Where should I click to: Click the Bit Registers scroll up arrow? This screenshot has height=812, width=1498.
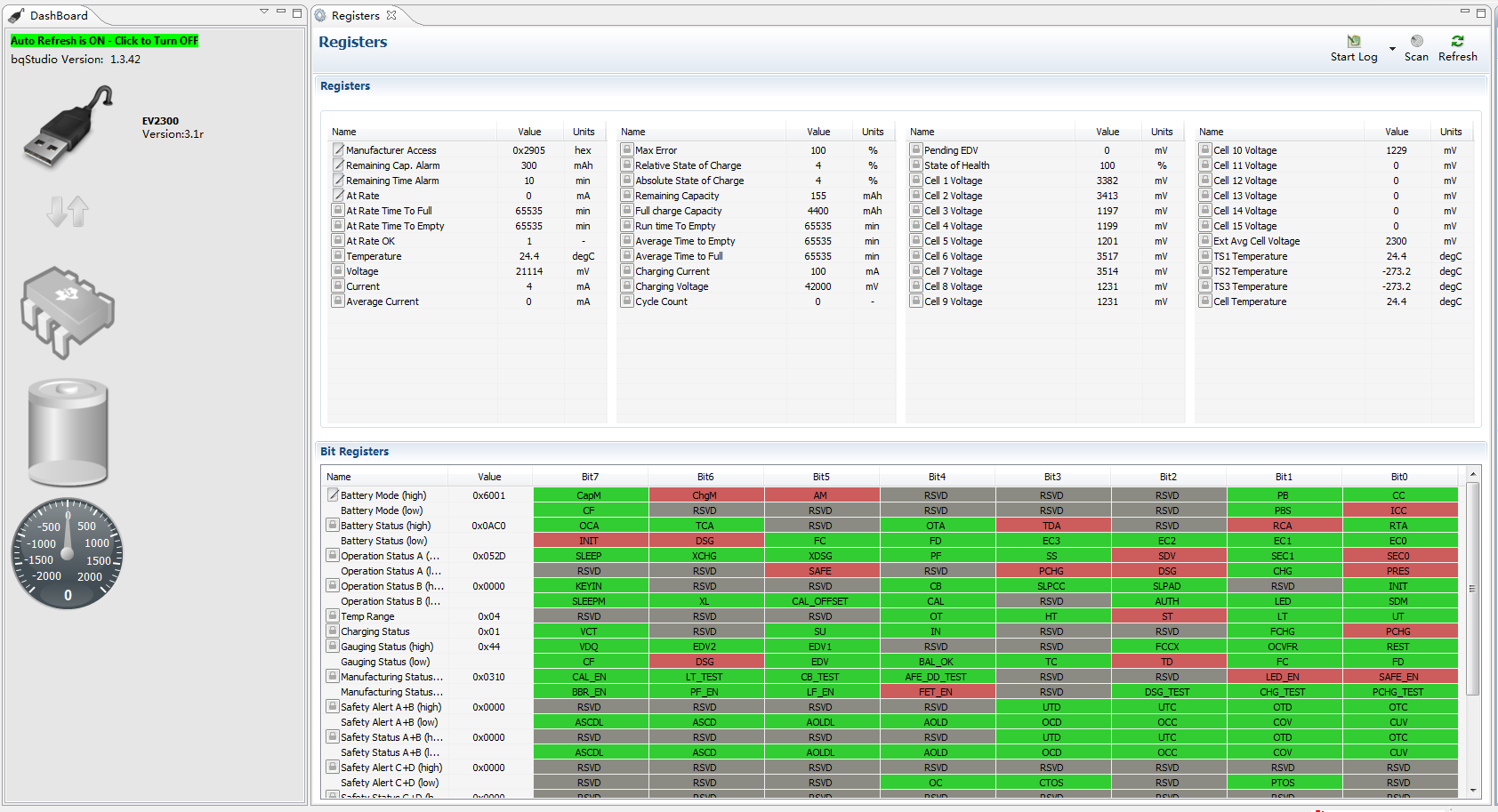[x=1472, y=475]
